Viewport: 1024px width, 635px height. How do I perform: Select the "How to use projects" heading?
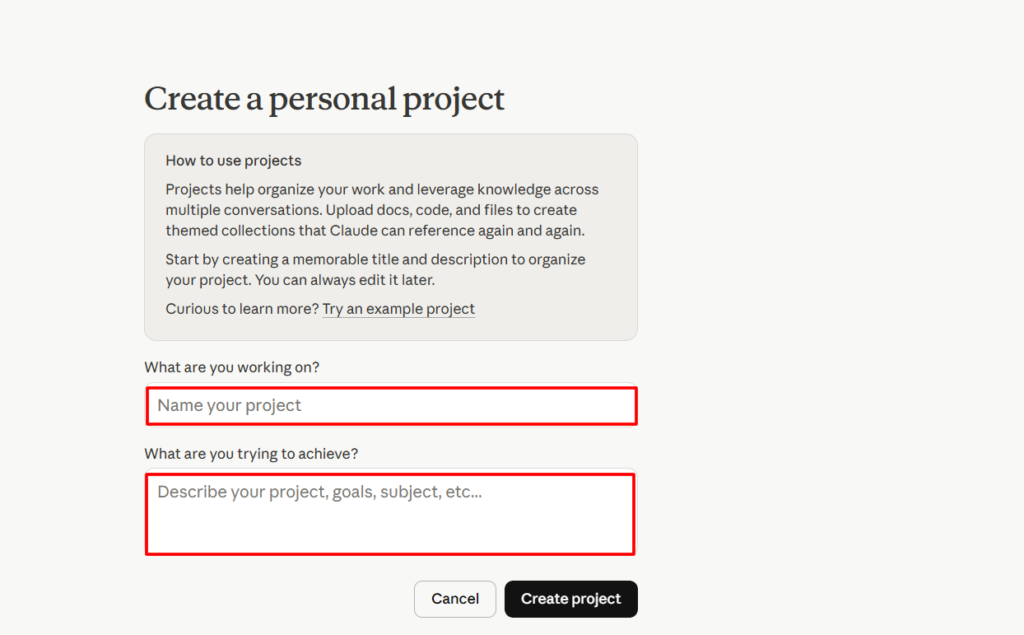click(233, 160)
